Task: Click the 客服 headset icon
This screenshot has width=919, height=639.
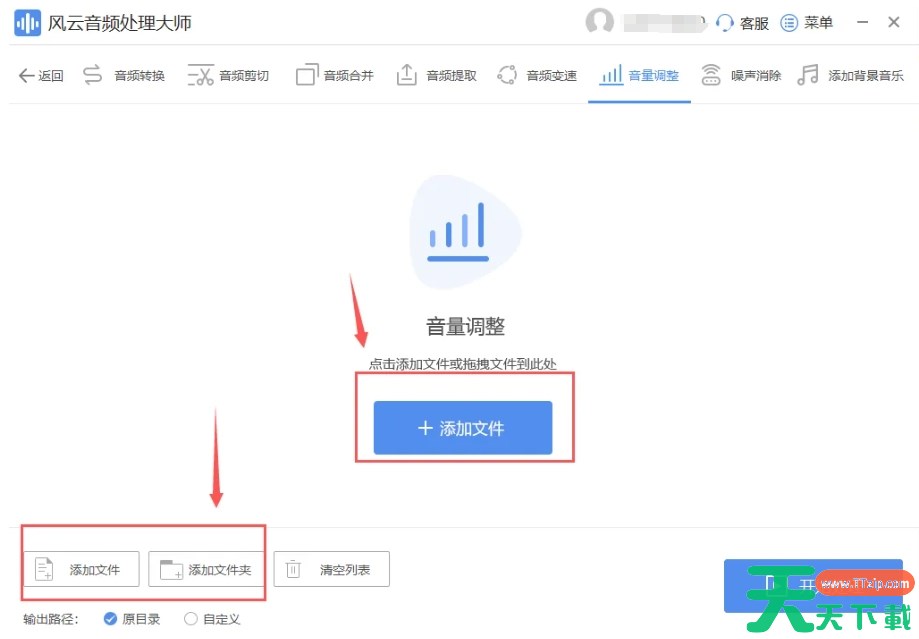Action: [724, 23]
